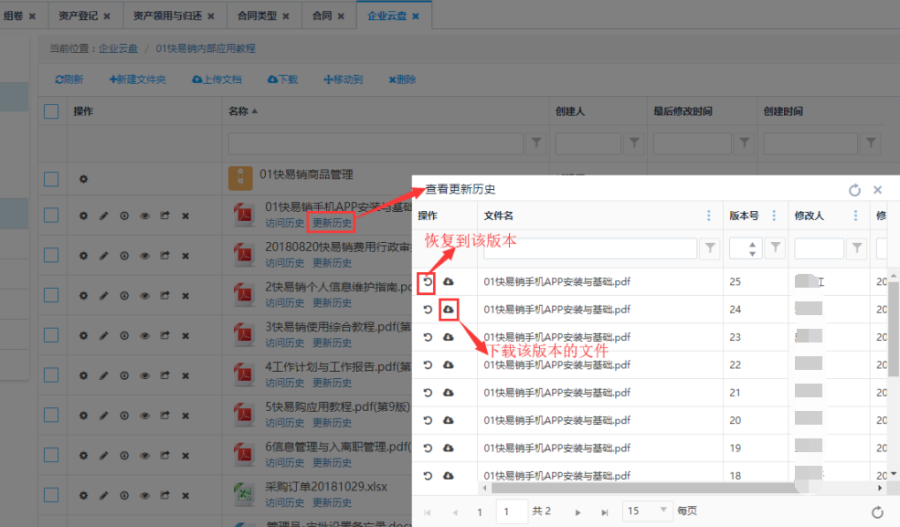Open the page size dropdown showing 15

tap(646, 511)
